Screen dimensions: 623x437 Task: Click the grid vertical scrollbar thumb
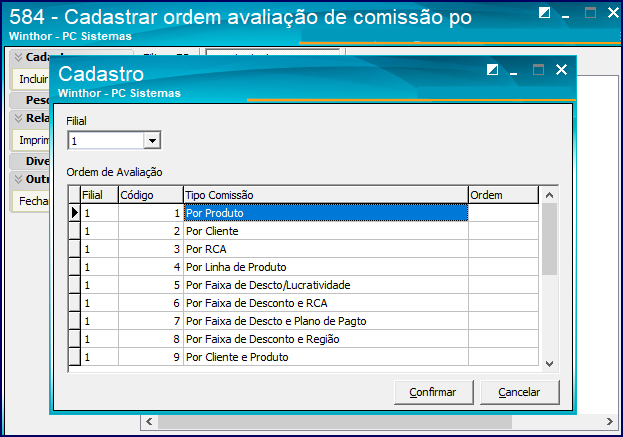(x=549, y=239)
